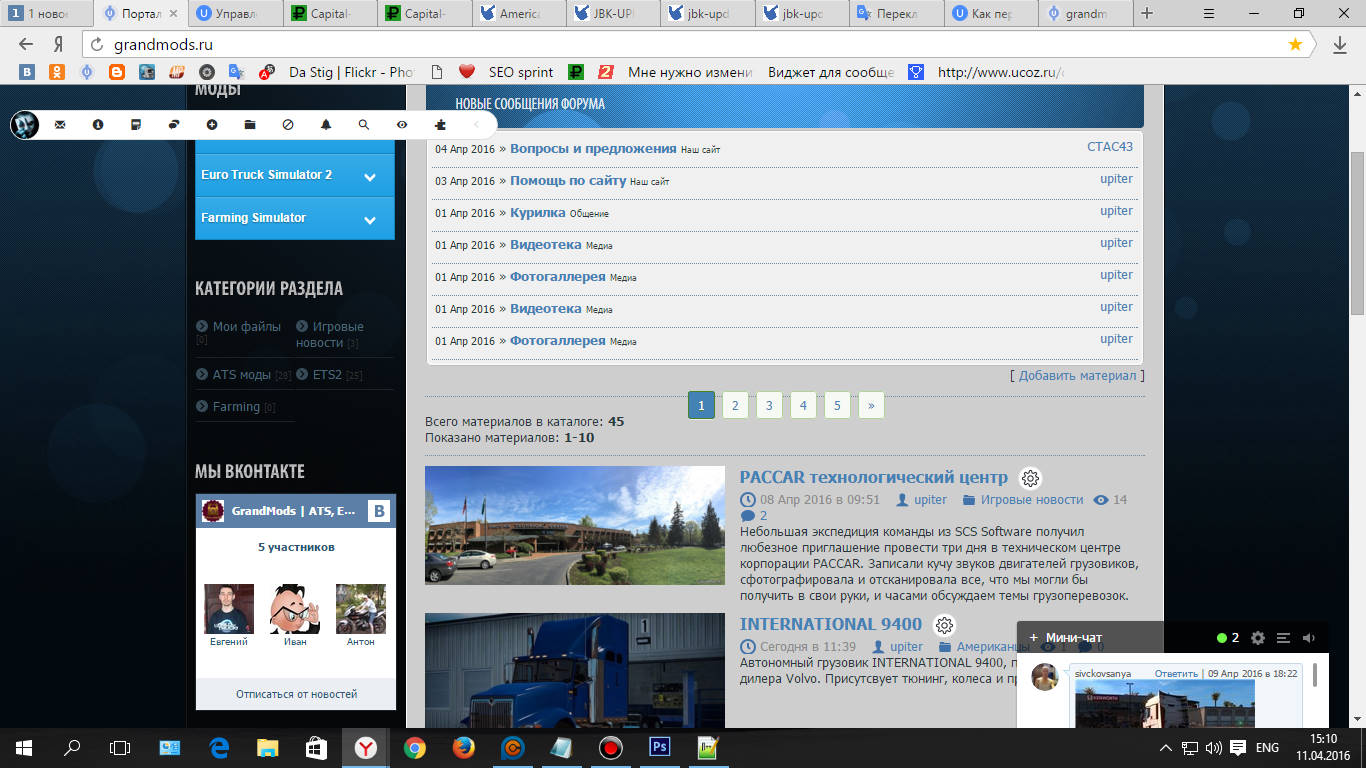Open the INTERNATIONAL 9400 article link
The height and width of the screenshot is (768, 1366).
click(x=830, y=624)
